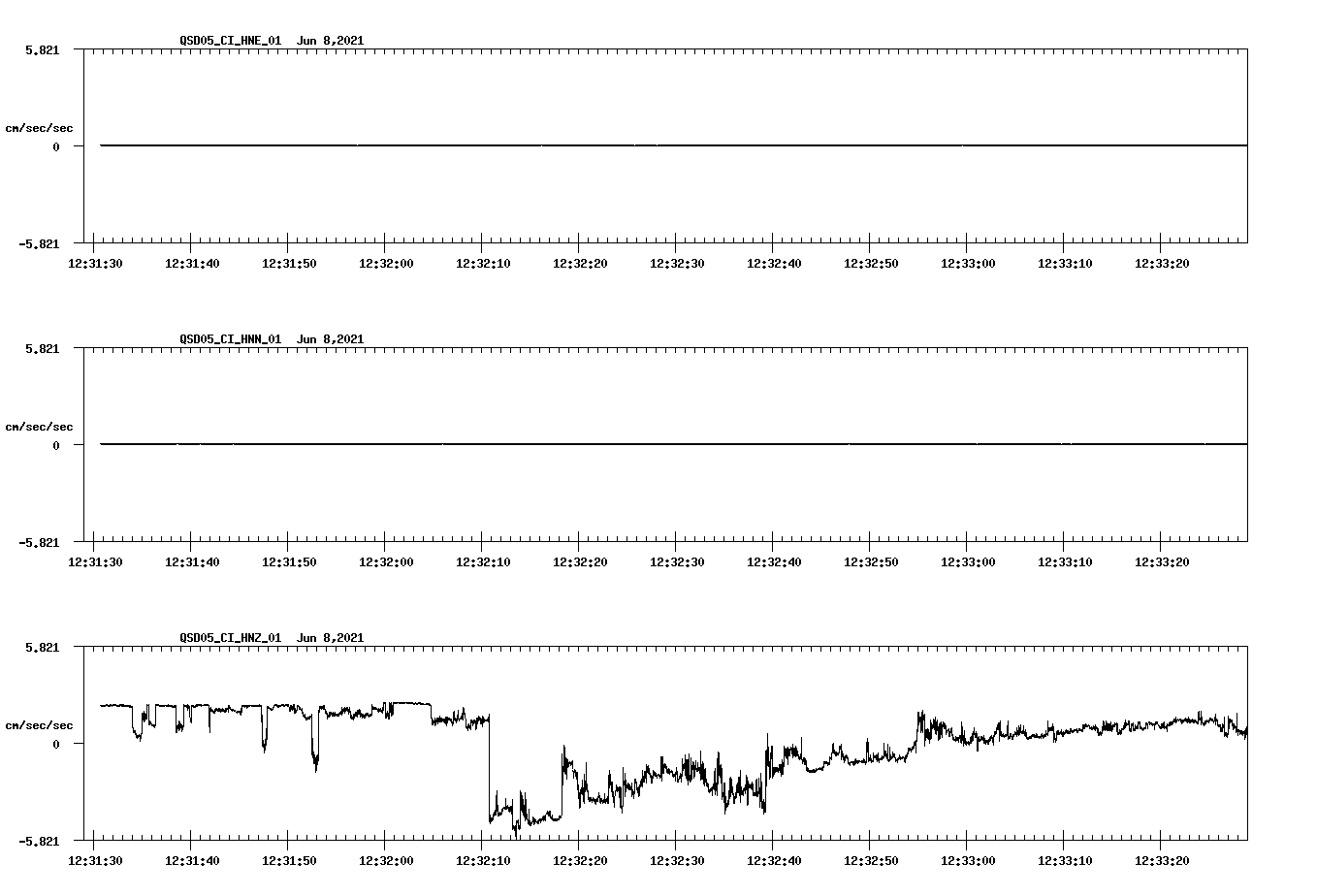
Task: Click the 12:33:20 time label on HNZ chart
Action: pyautogui.click(x=1162, y=861)
